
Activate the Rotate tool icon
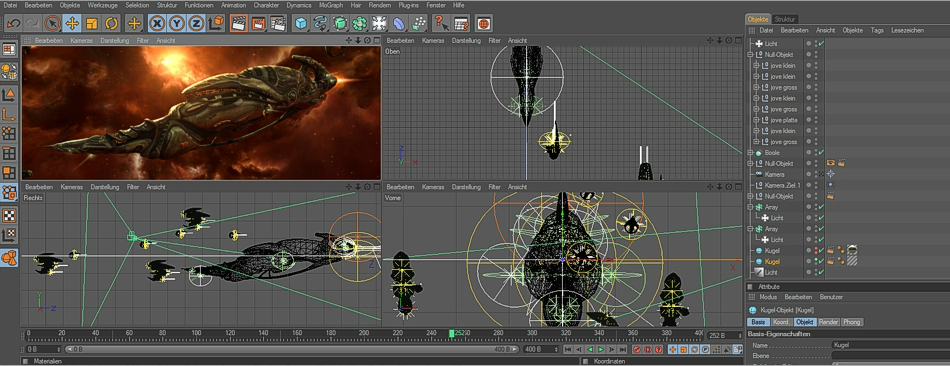[111, 24]
